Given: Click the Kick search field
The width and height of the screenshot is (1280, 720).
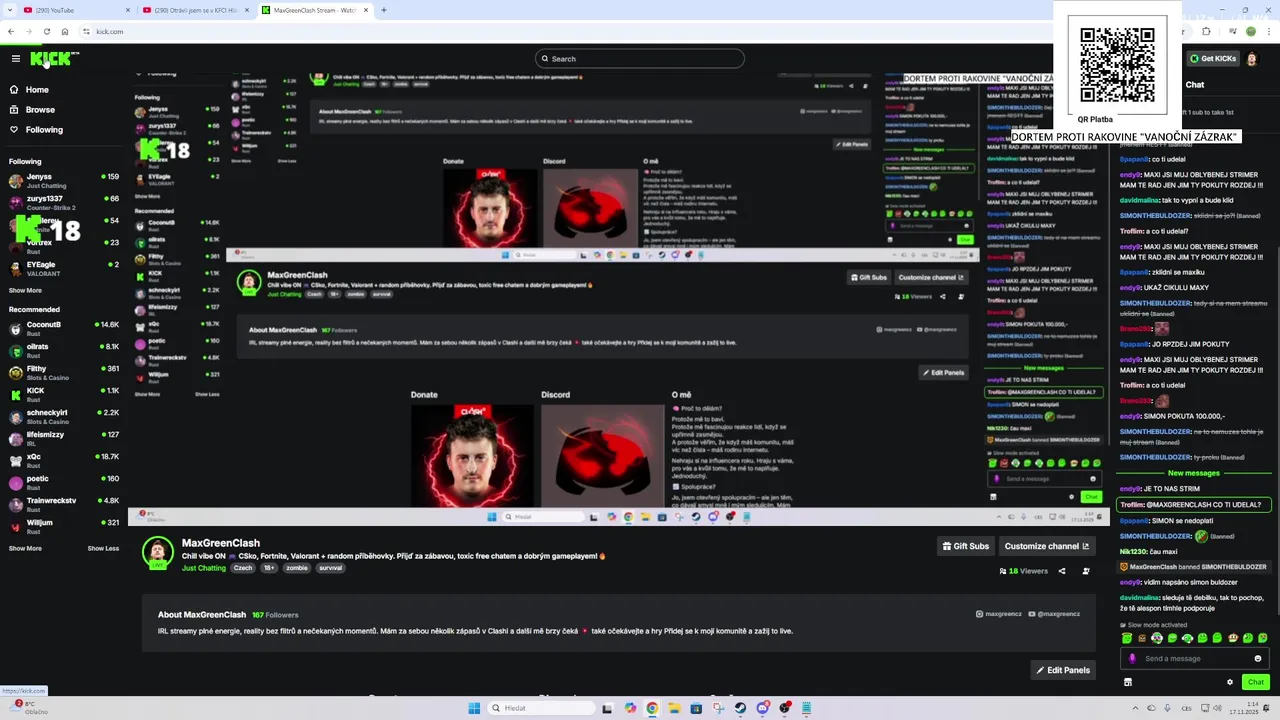Looking at the screenshot, I should coord(640,59).
